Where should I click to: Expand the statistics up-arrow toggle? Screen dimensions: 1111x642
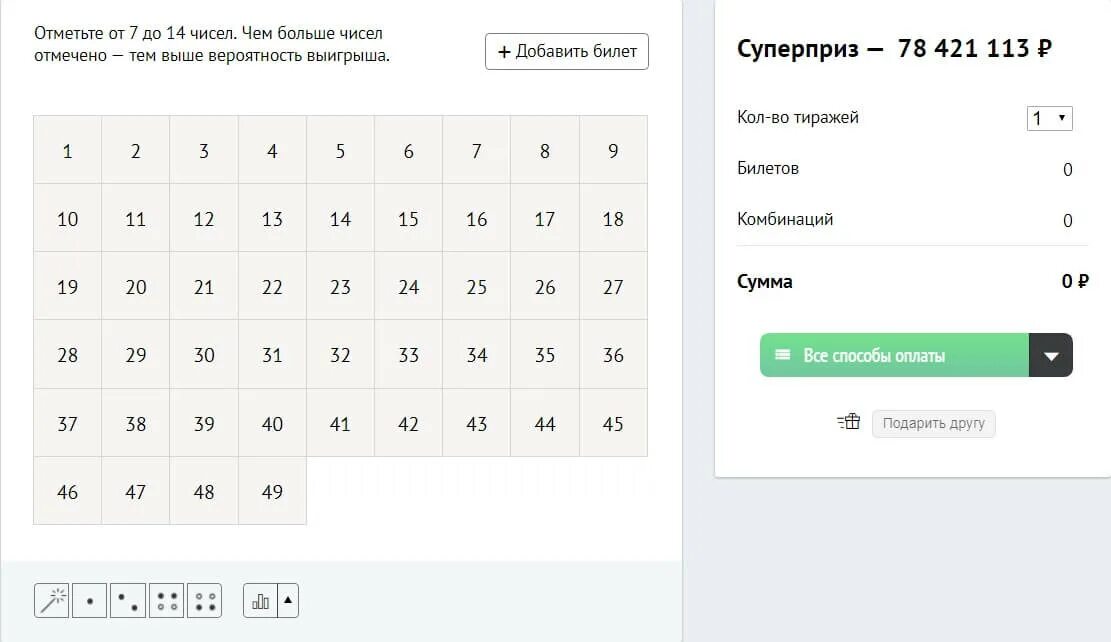(288, 601)
